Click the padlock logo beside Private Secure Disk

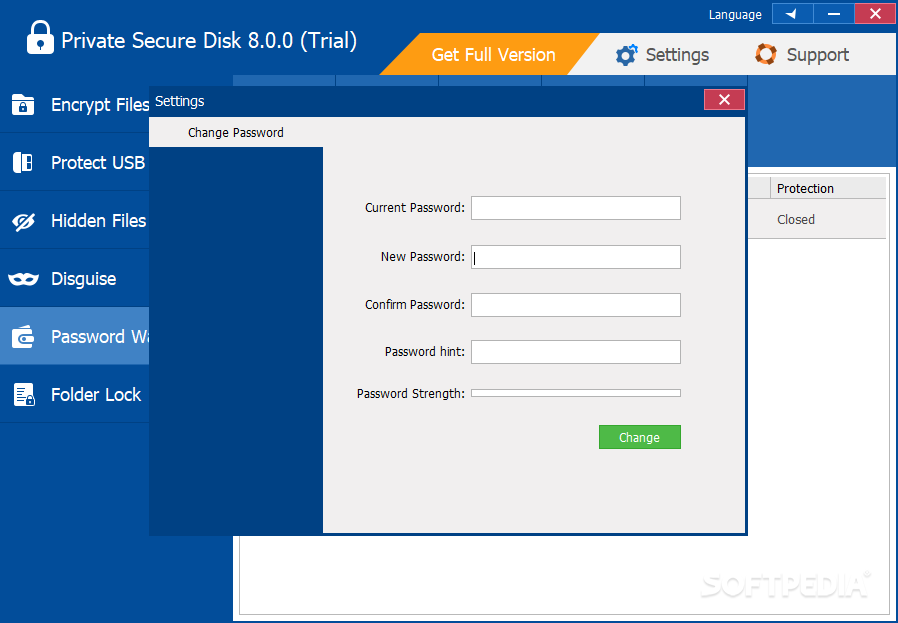41,37
